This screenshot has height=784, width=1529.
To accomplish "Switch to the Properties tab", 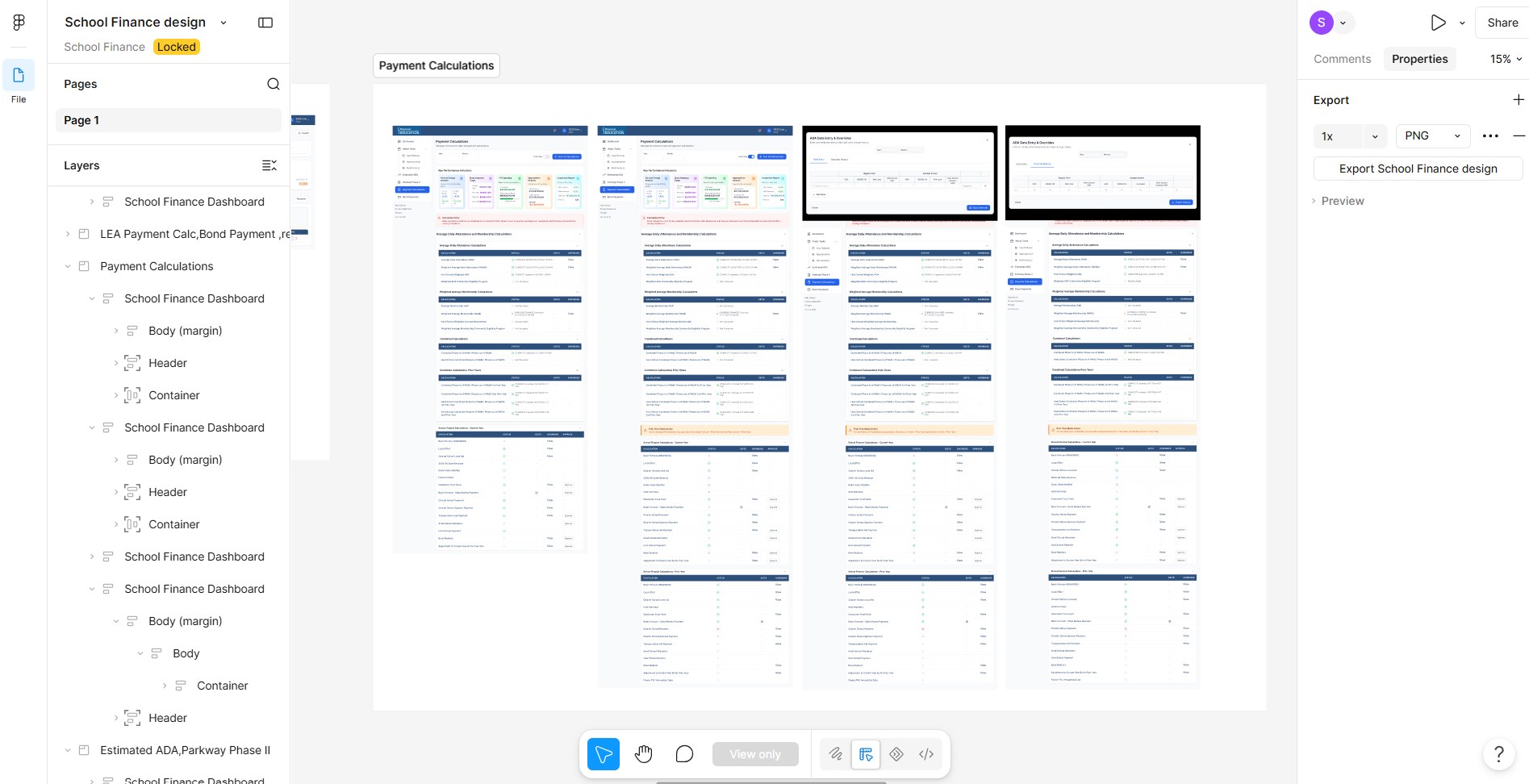I will tap(1419, 59).
